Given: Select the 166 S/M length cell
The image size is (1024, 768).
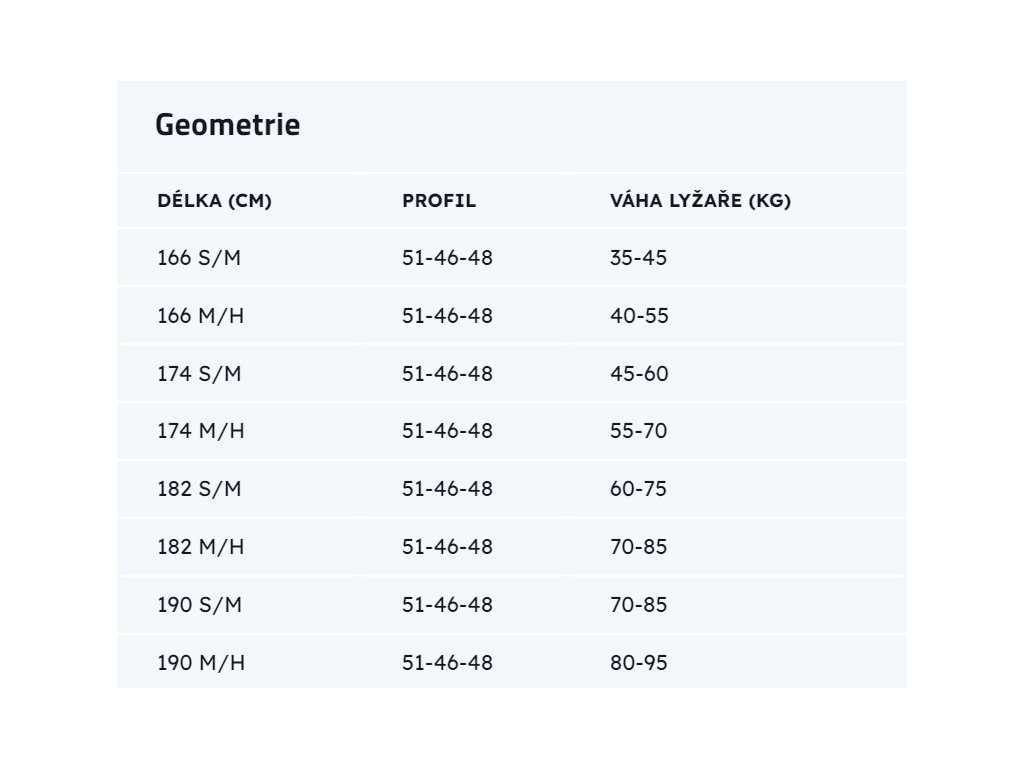Looking at the screenshot, I should [x=199, y=258].
